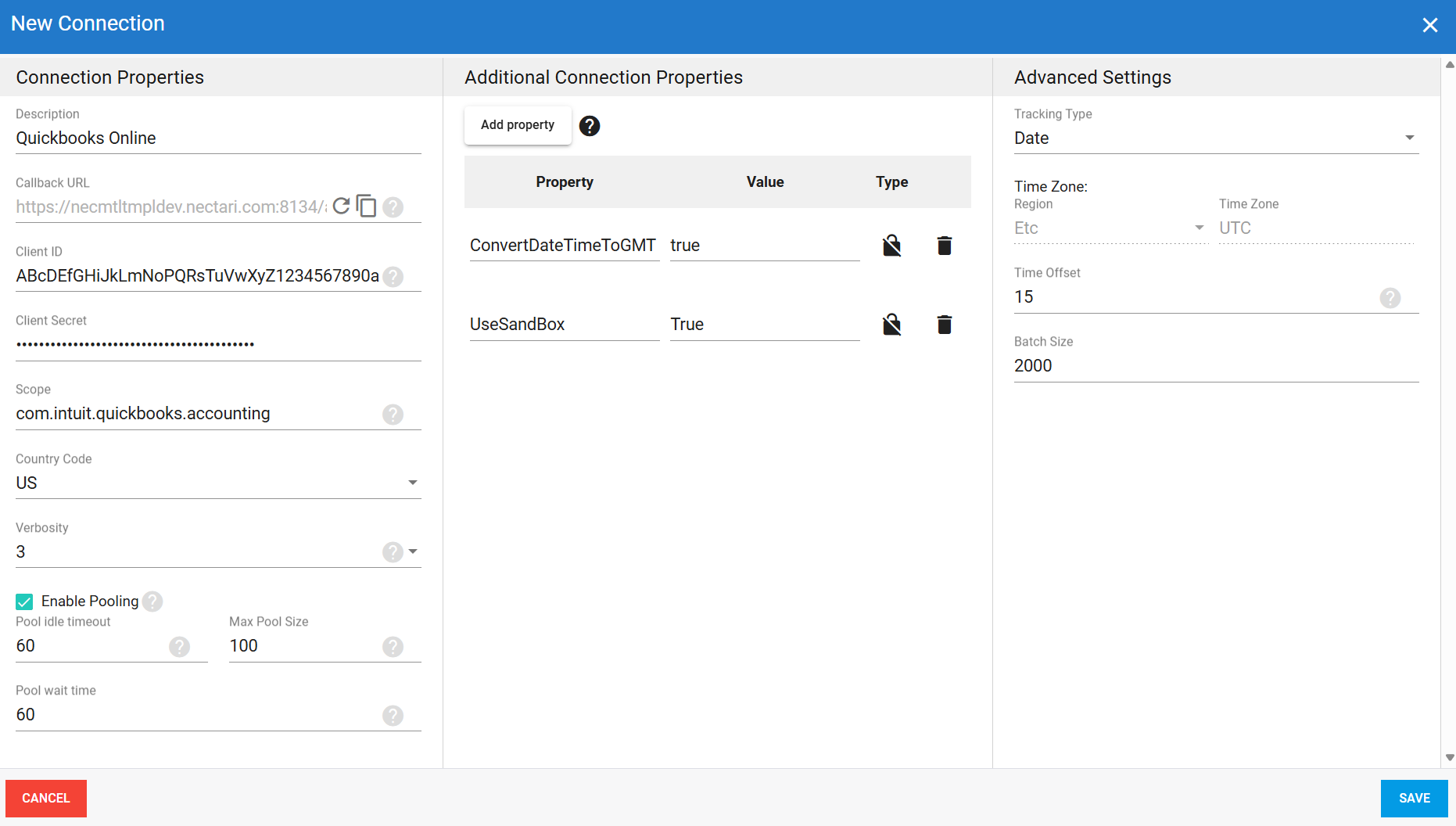Show help for Verbosity
Image resolution: width=1456 pixels, height=826 pixels.
[393, 552]
